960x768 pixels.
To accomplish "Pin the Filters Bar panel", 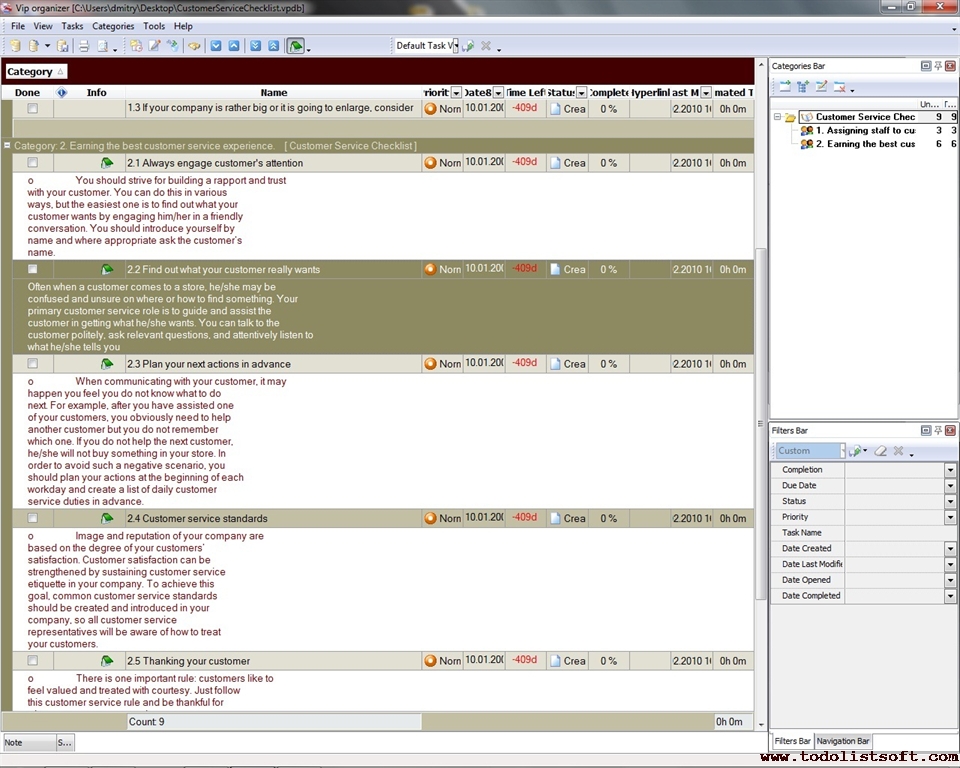I will pyautogui.click(x=938, y=431).
